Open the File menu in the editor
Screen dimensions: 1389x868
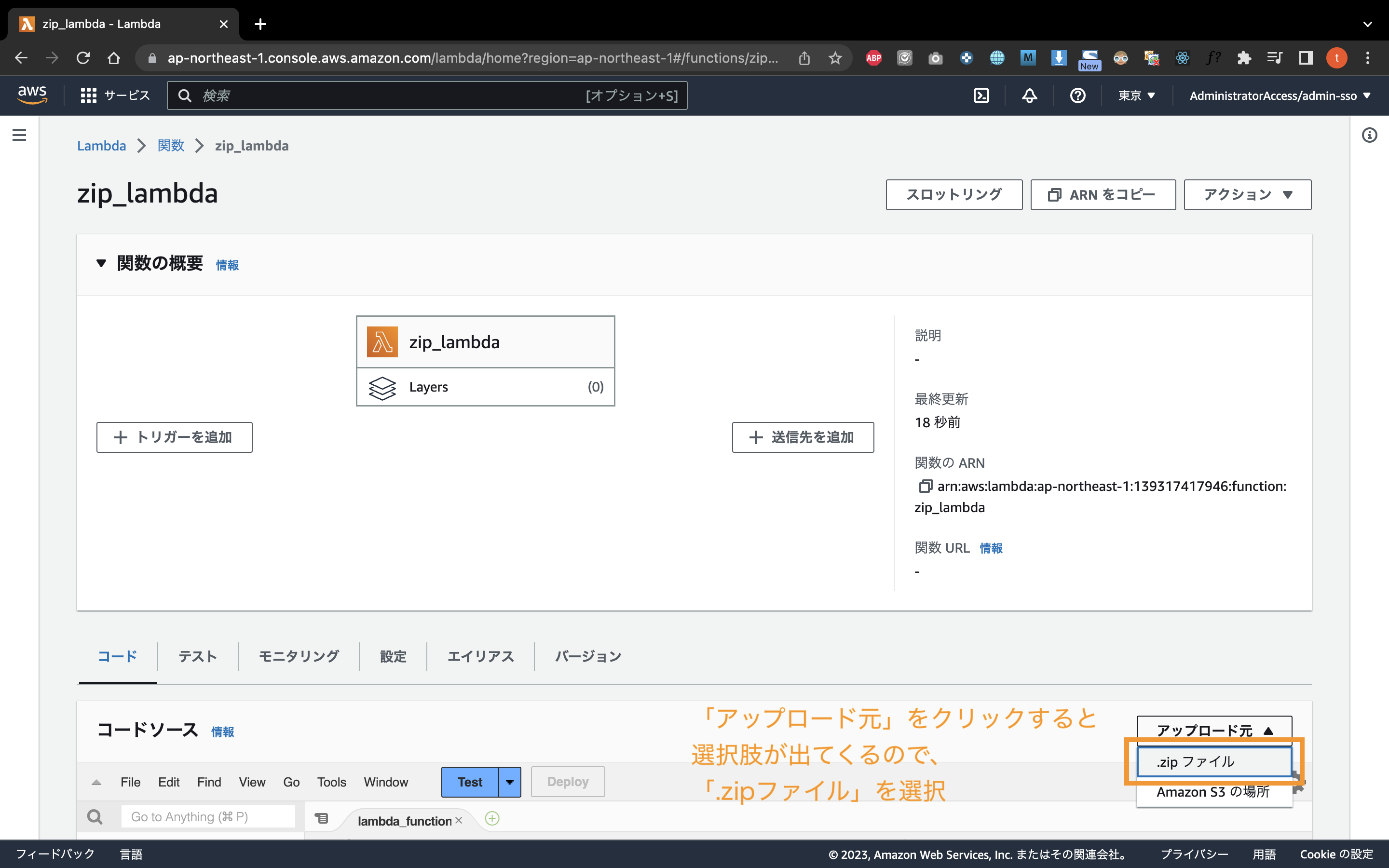(x=130, y=781)
